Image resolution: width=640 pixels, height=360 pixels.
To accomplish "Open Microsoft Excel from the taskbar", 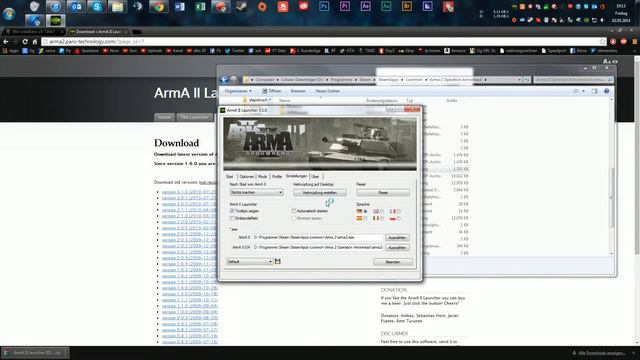I will click(x=200, y=7).
